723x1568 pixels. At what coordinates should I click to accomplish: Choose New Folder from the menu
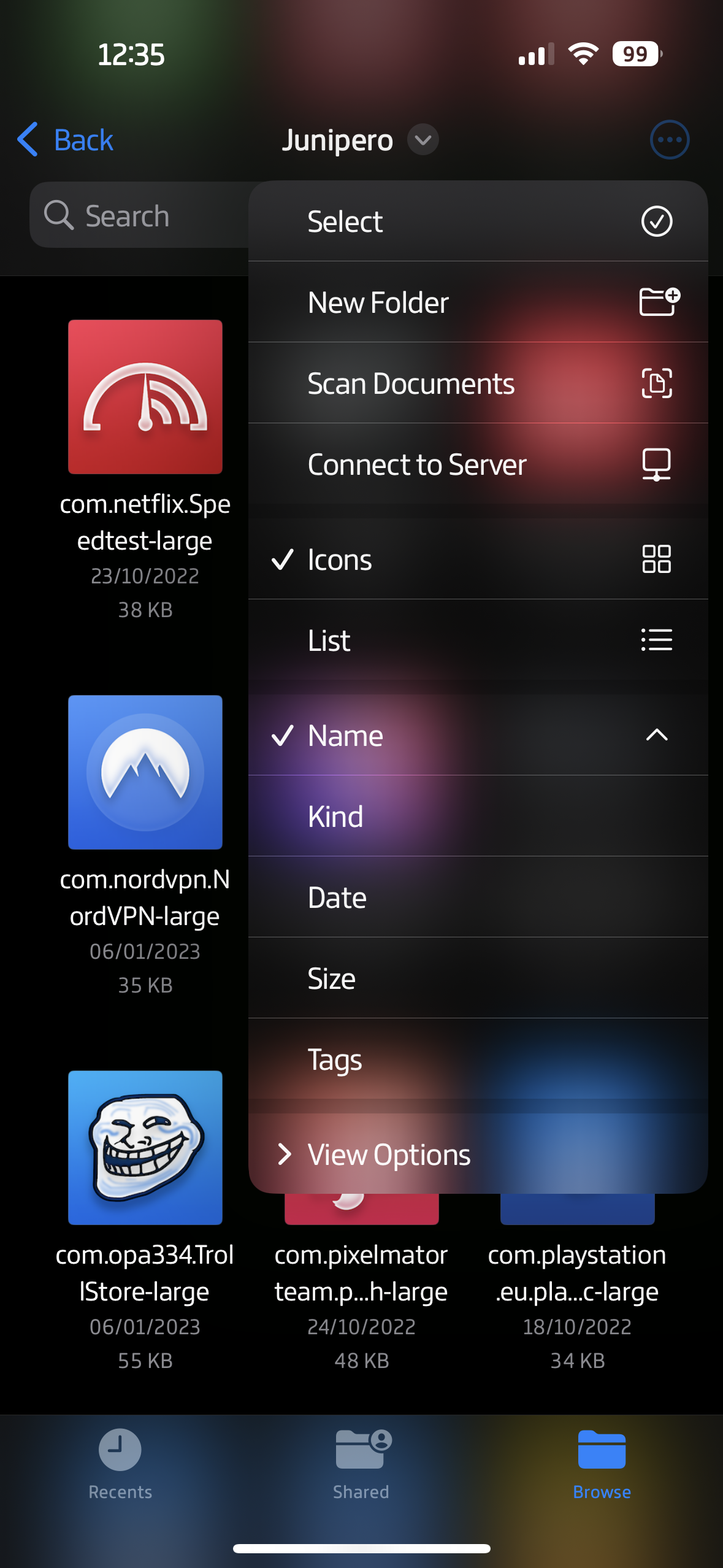(478, 302)
